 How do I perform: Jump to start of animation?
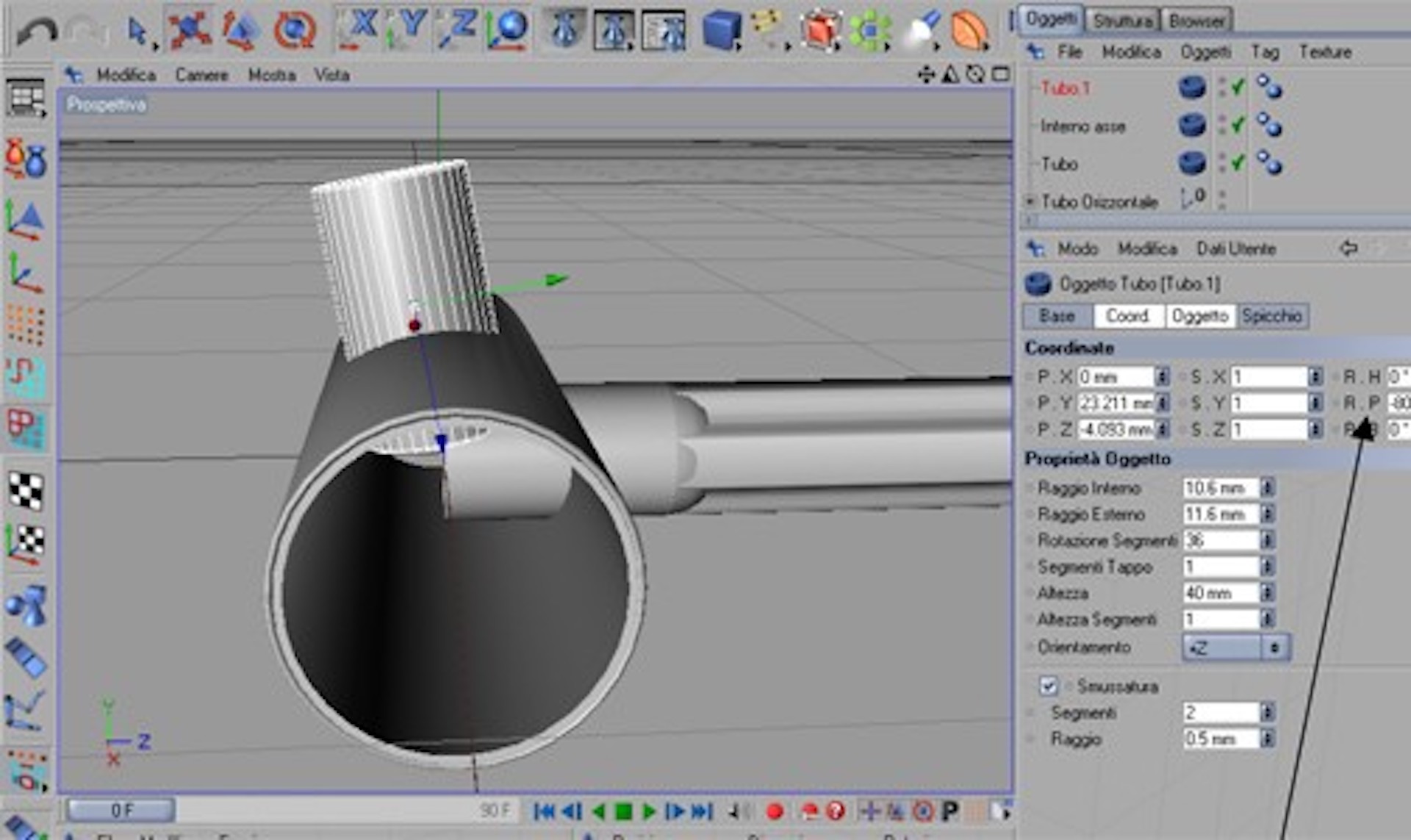[545, 811]
